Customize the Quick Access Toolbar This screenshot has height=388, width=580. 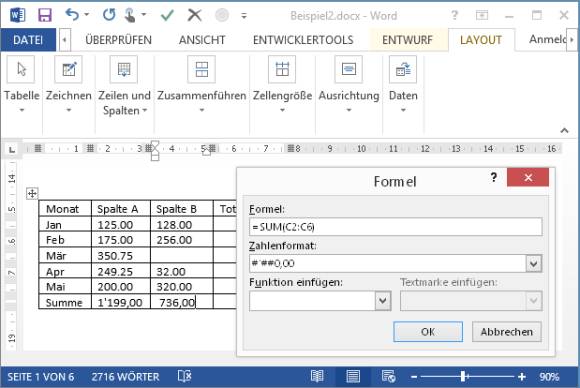(x=244, y=16)
